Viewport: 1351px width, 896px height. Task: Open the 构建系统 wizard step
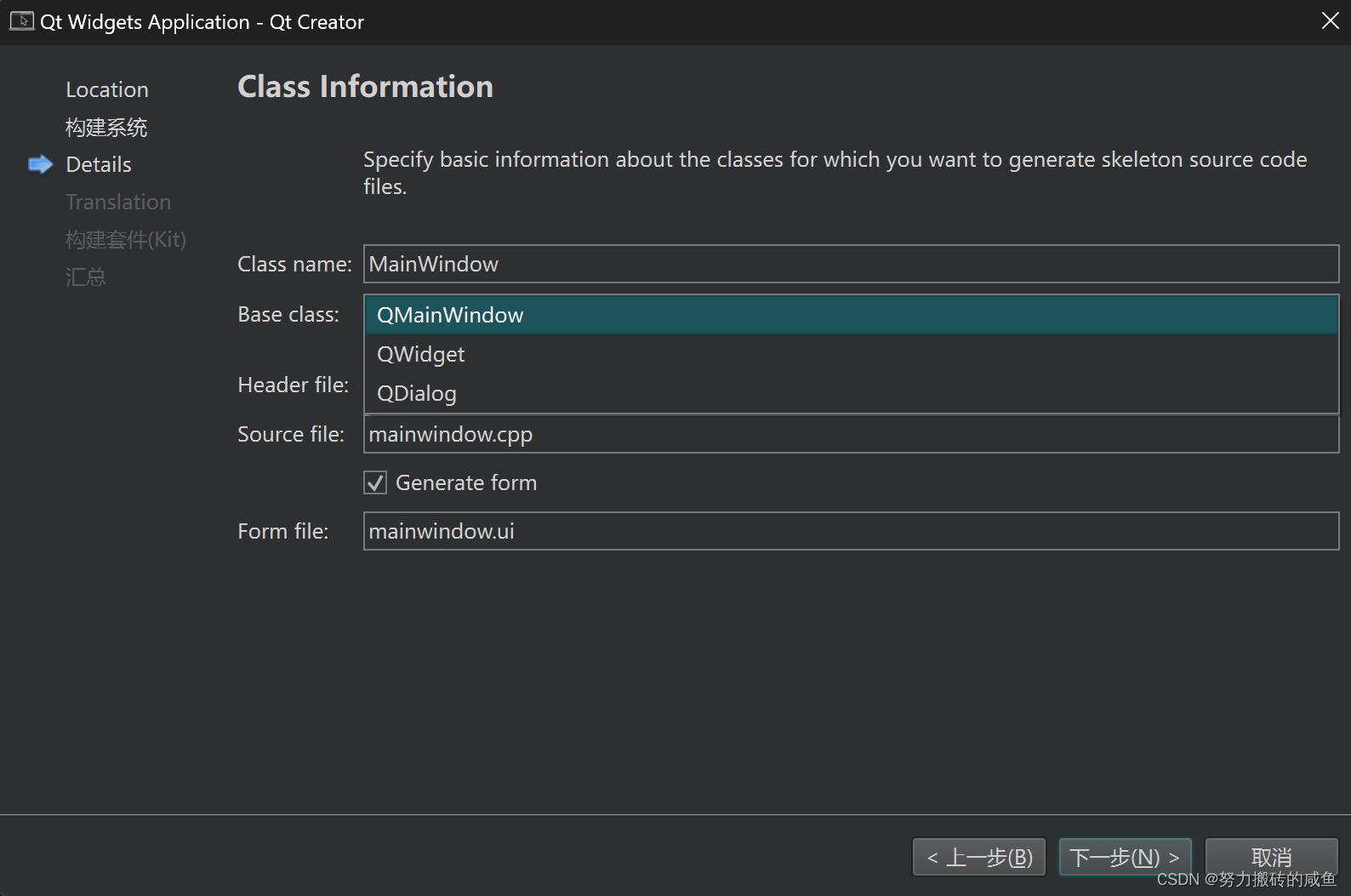[x=106, y=128]
